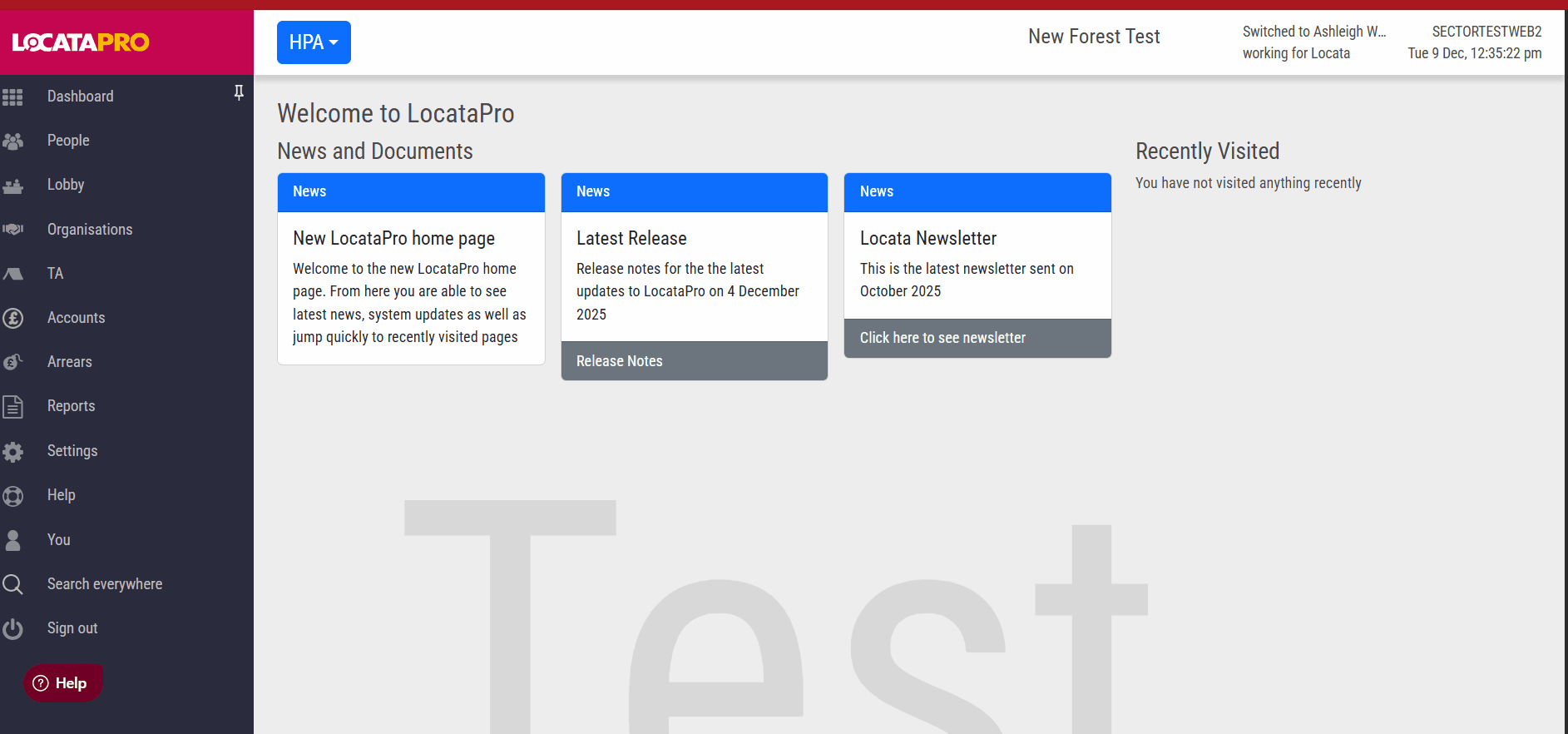
Task: Open the Settings menu item
Action: pyautogui.click(x=72, y=451)
